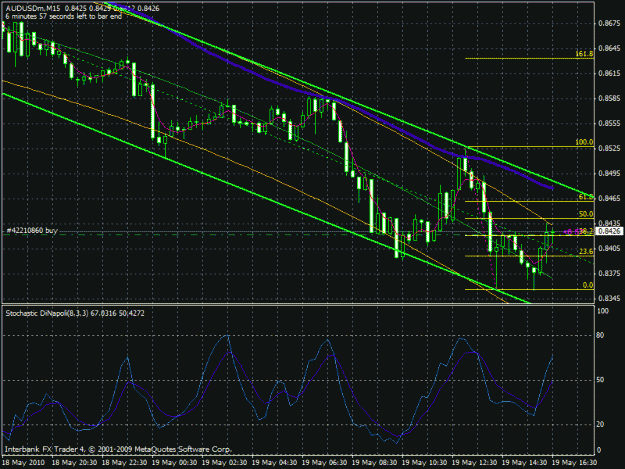The image size is (625, 469).
Task: Click the '6 minutes 57 seconds left to bar end' text
Action: click(63, 16)
